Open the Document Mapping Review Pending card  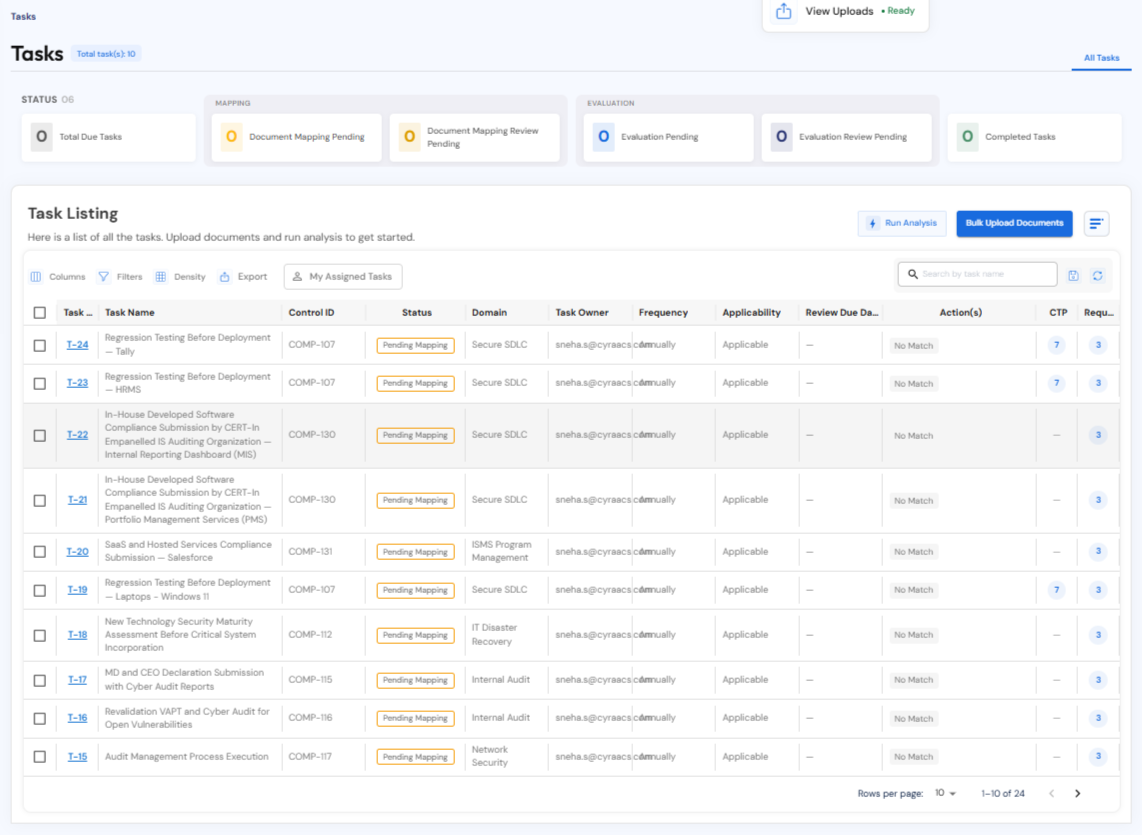pos(475,137)
